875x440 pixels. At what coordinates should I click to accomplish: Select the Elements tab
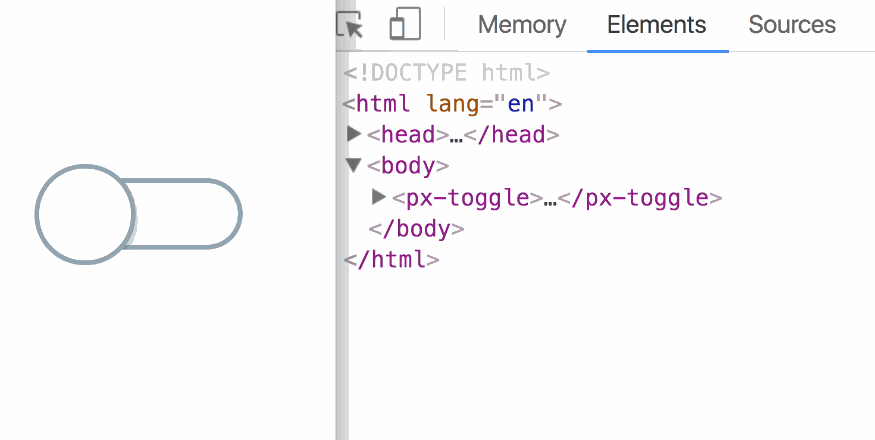tap(657, 25)
